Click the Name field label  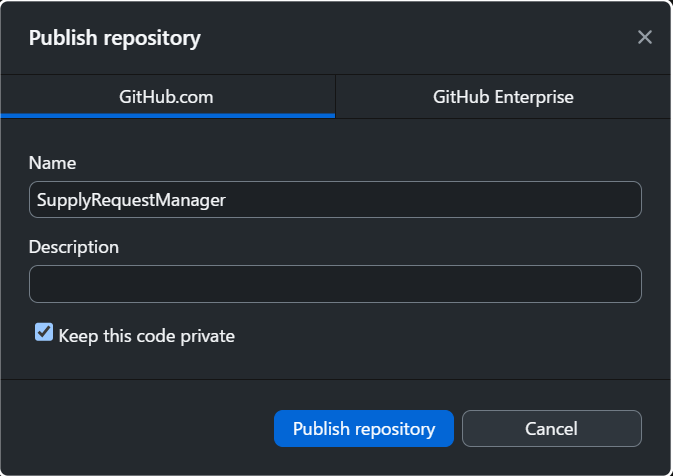(x=52, y=162)
